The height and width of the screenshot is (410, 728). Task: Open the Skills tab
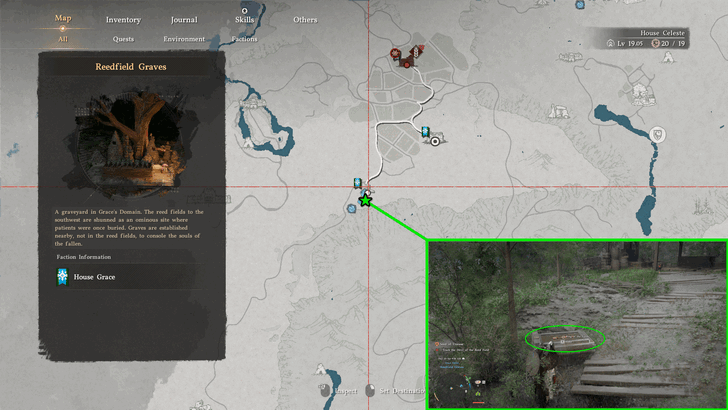click(x=244, y=20)
